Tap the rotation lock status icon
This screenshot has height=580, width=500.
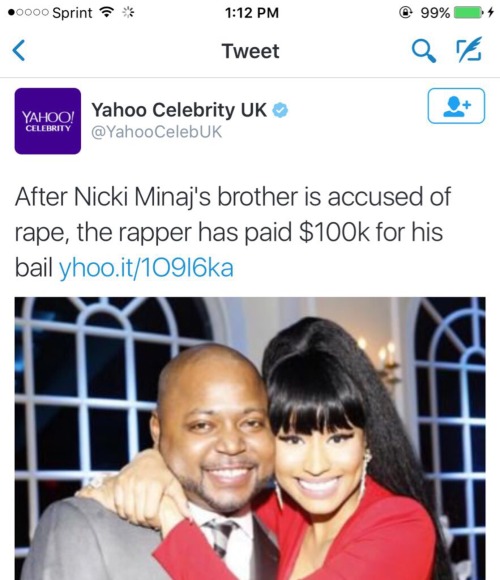(x=406, y=13)
